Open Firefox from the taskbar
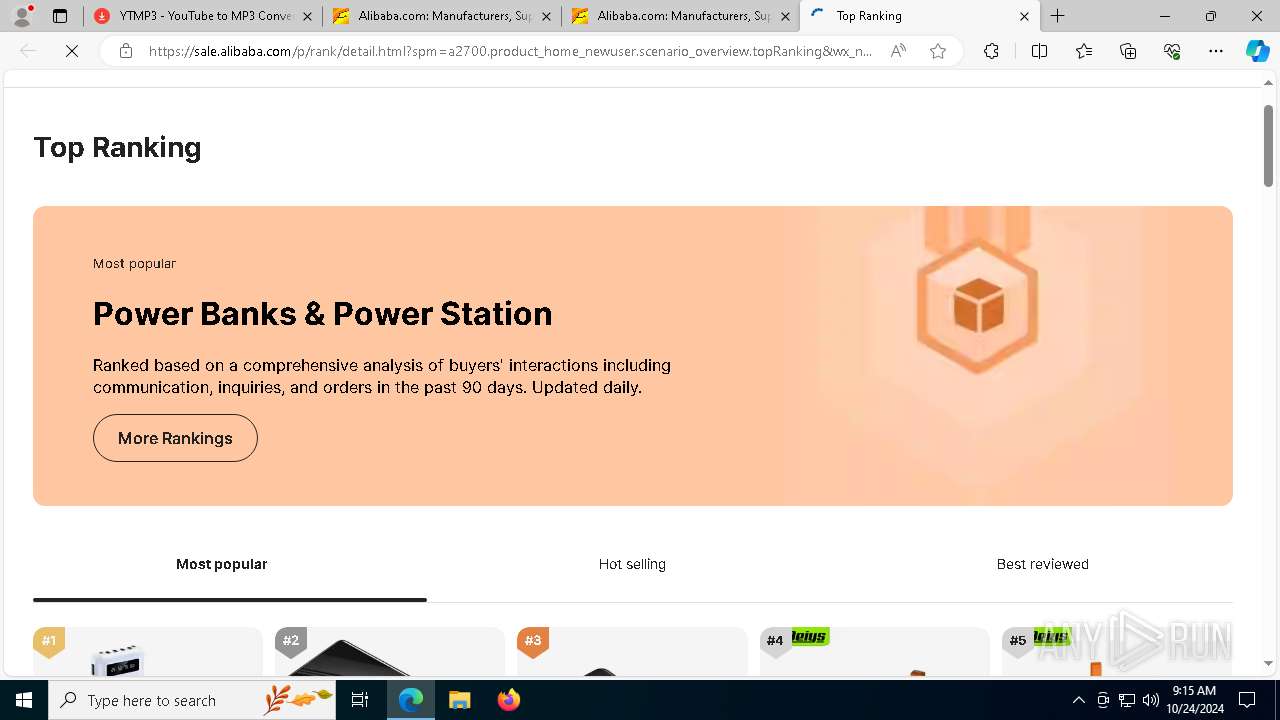This screenshot has height=720, width=1280. 508,700
